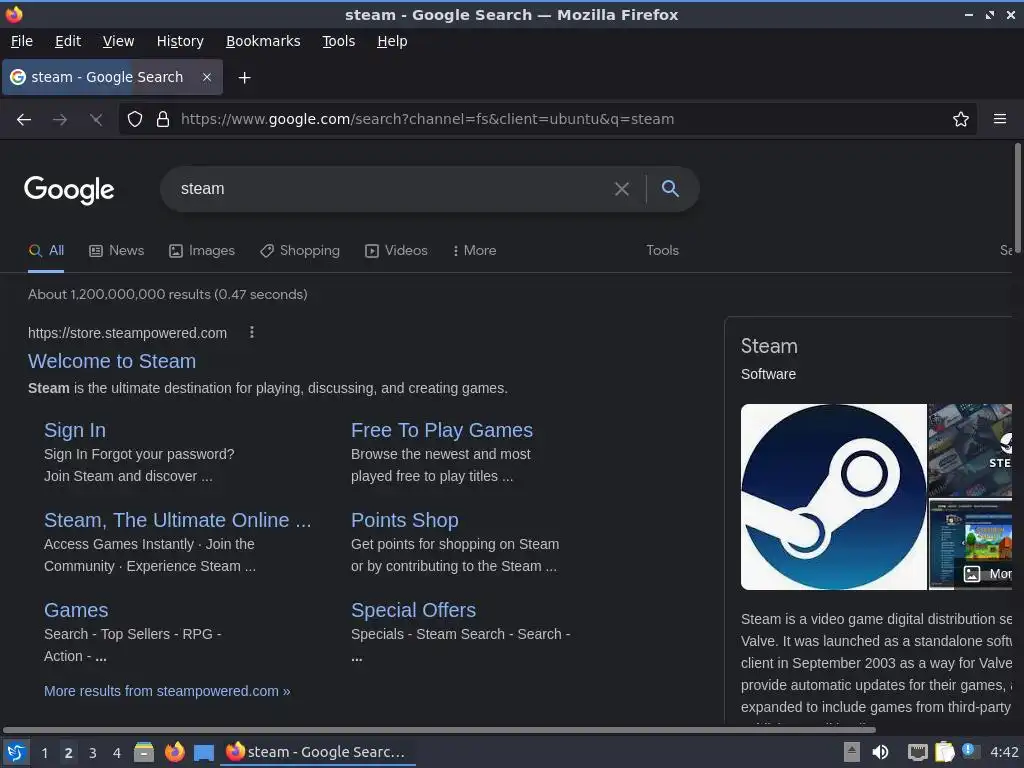The image size is (1024, 768).
Task: Click the show desktop icon in the taskbar
Action: (204, 753)
